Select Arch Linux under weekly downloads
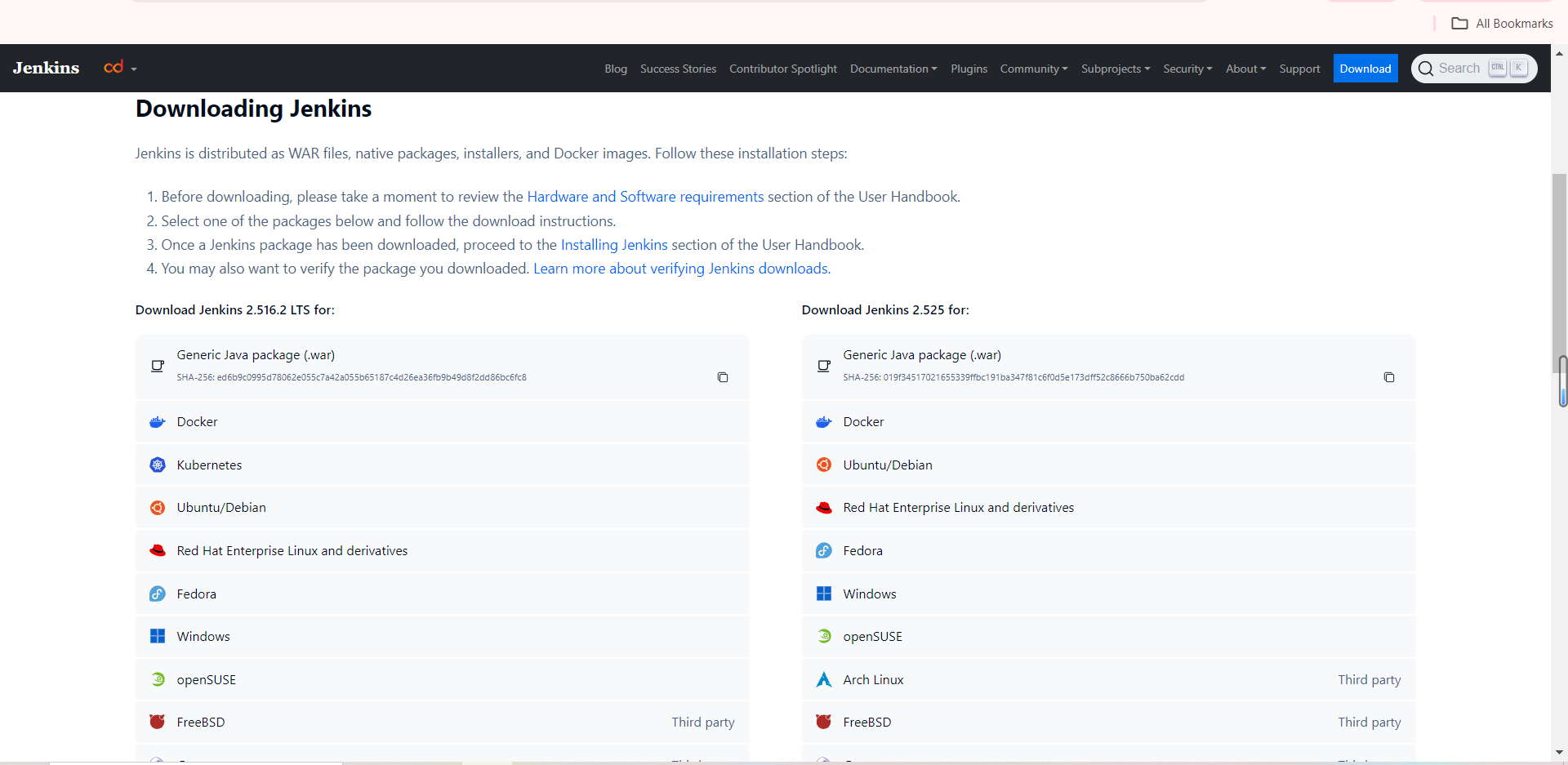1568x765 pixels. [x=1108, y=679]
